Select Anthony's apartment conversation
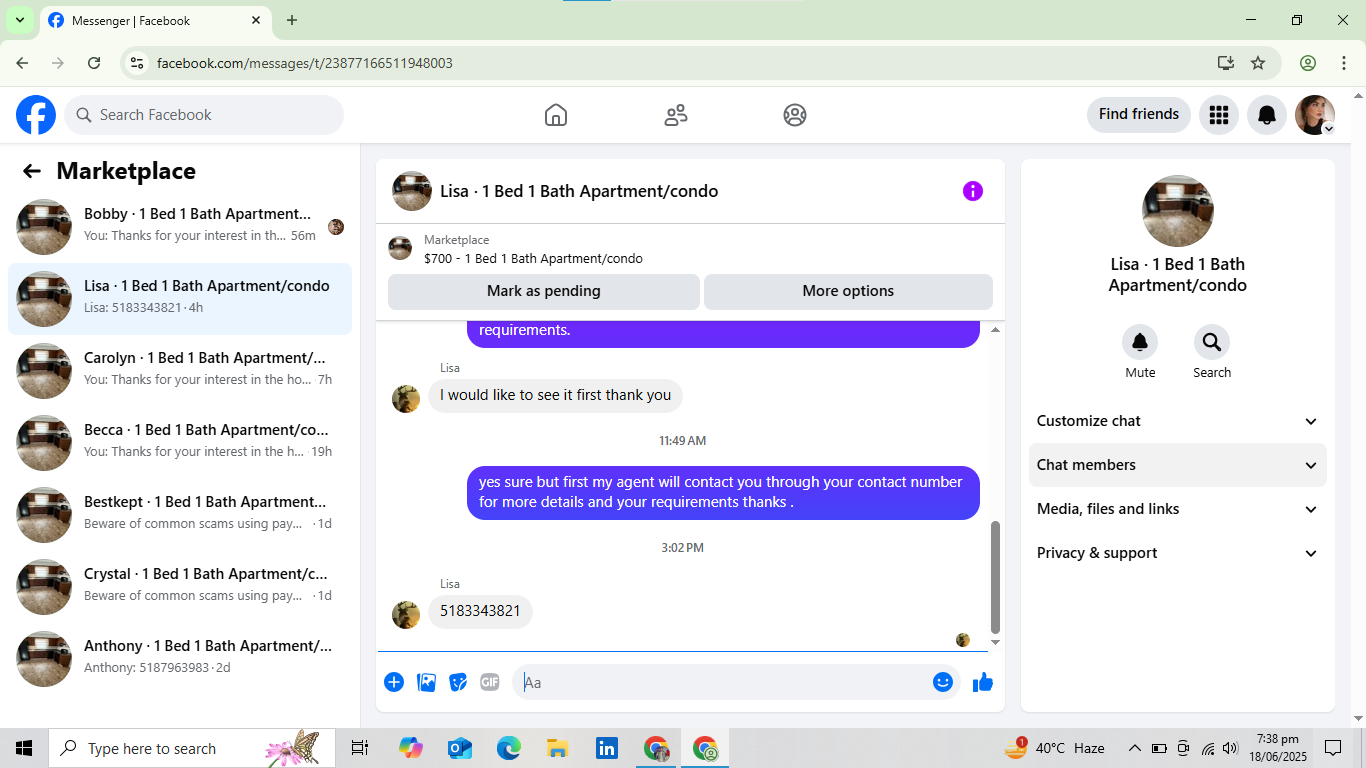Viewport: 1366px width, 768px height. (x=180, y=659)
